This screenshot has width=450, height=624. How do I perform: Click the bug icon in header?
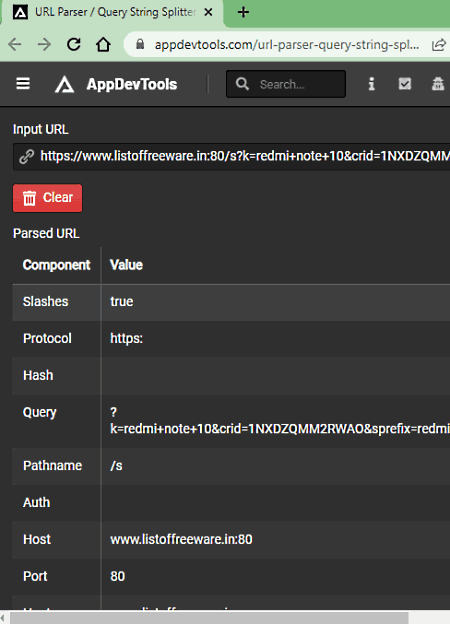[x=438, y=84]
